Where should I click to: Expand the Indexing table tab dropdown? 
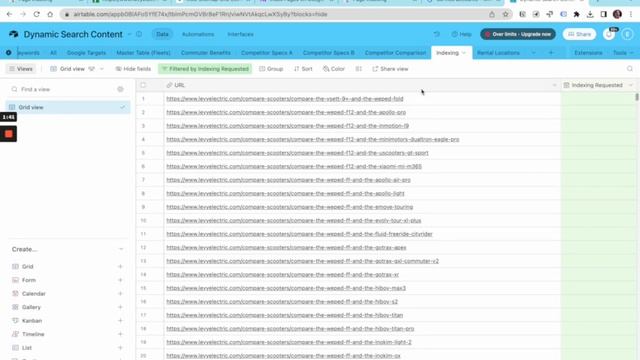(464, 53)
